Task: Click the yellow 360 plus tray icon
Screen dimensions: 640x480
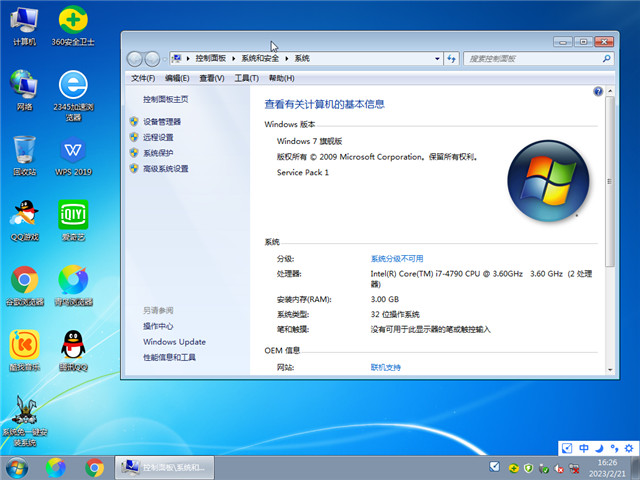Action: (514, 468)
